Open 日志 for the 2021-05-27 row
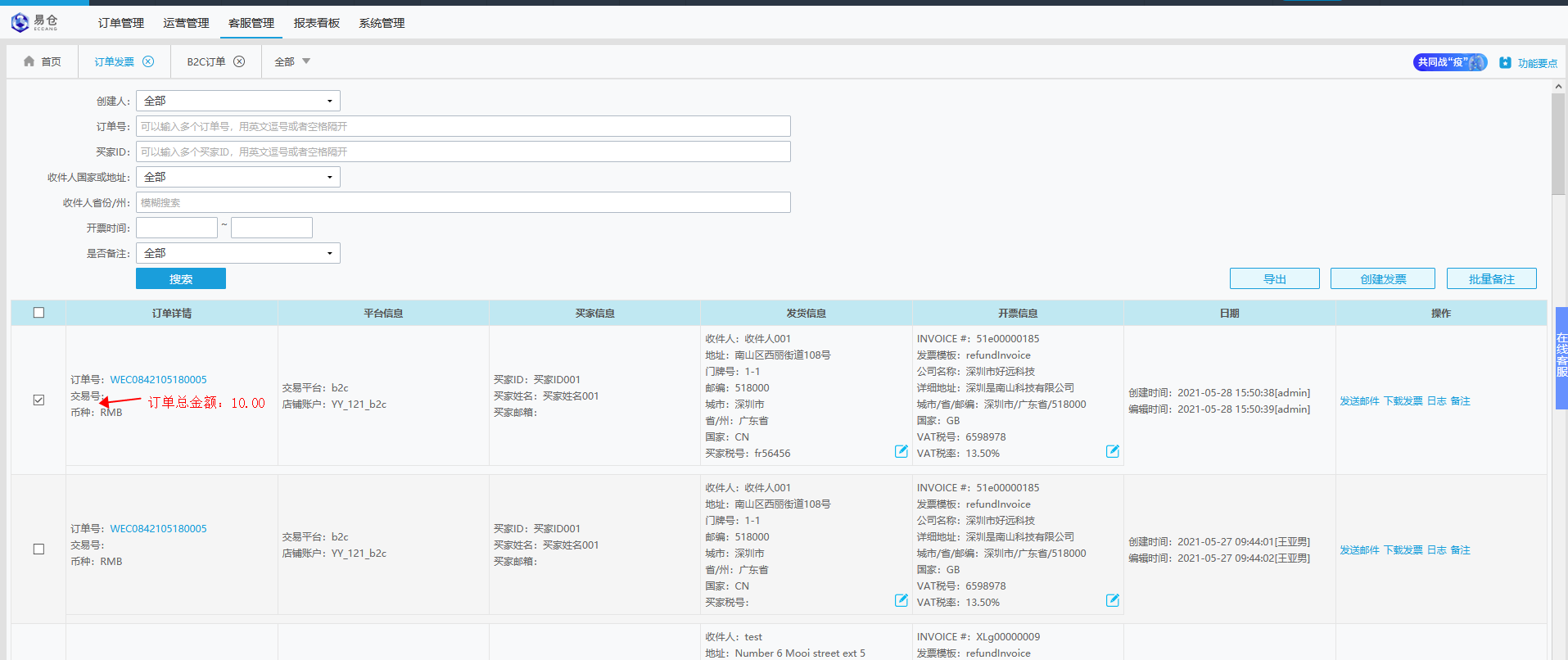Screen dimensions: 1568x660 (1437, 550)
